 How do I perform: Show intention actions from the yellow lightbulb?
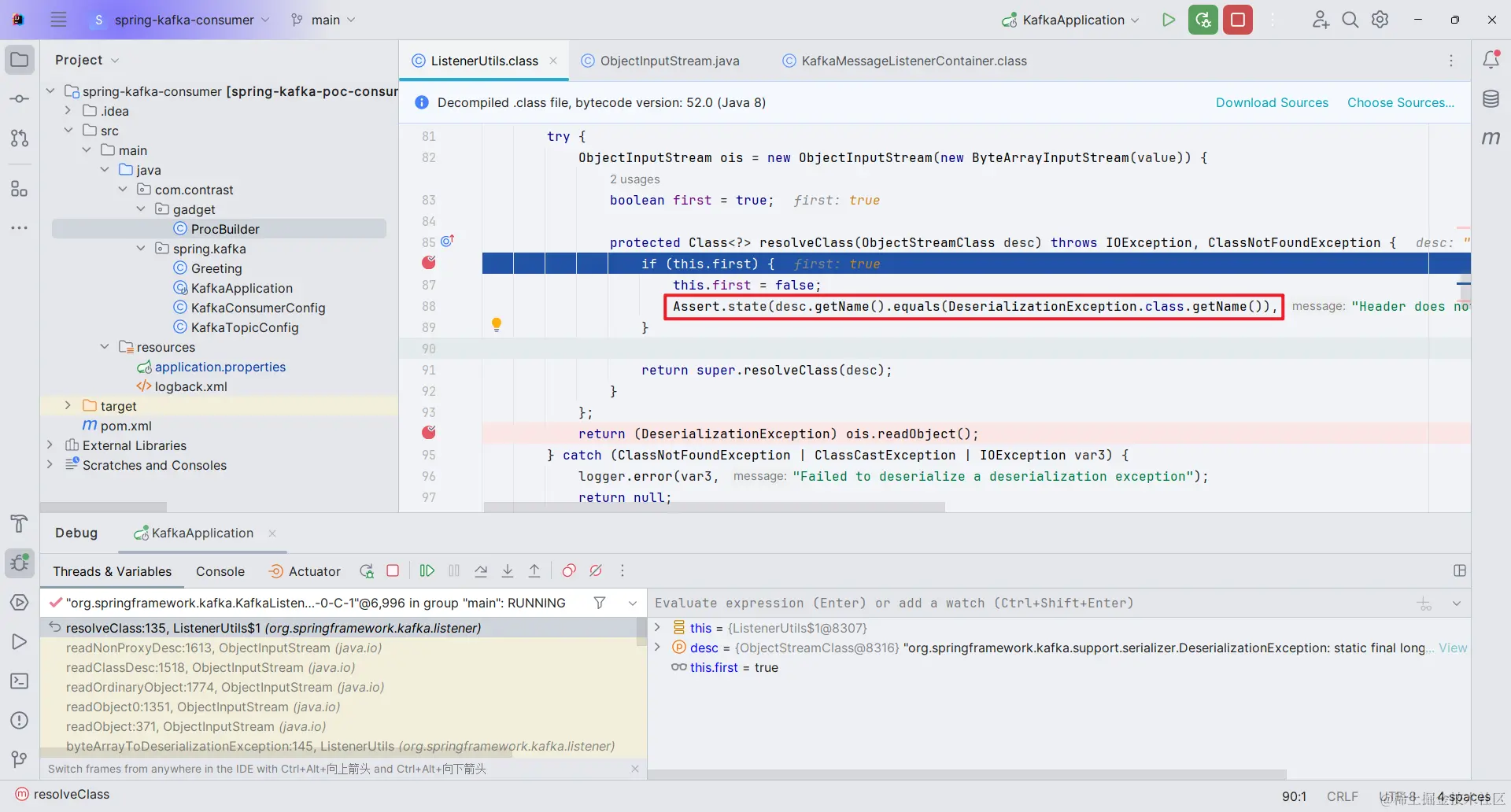point(497,324)
